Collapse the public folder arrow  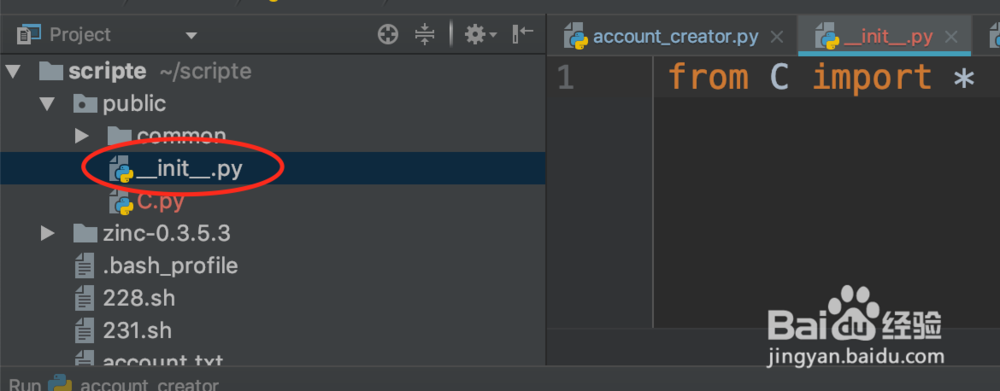(47, 103)
